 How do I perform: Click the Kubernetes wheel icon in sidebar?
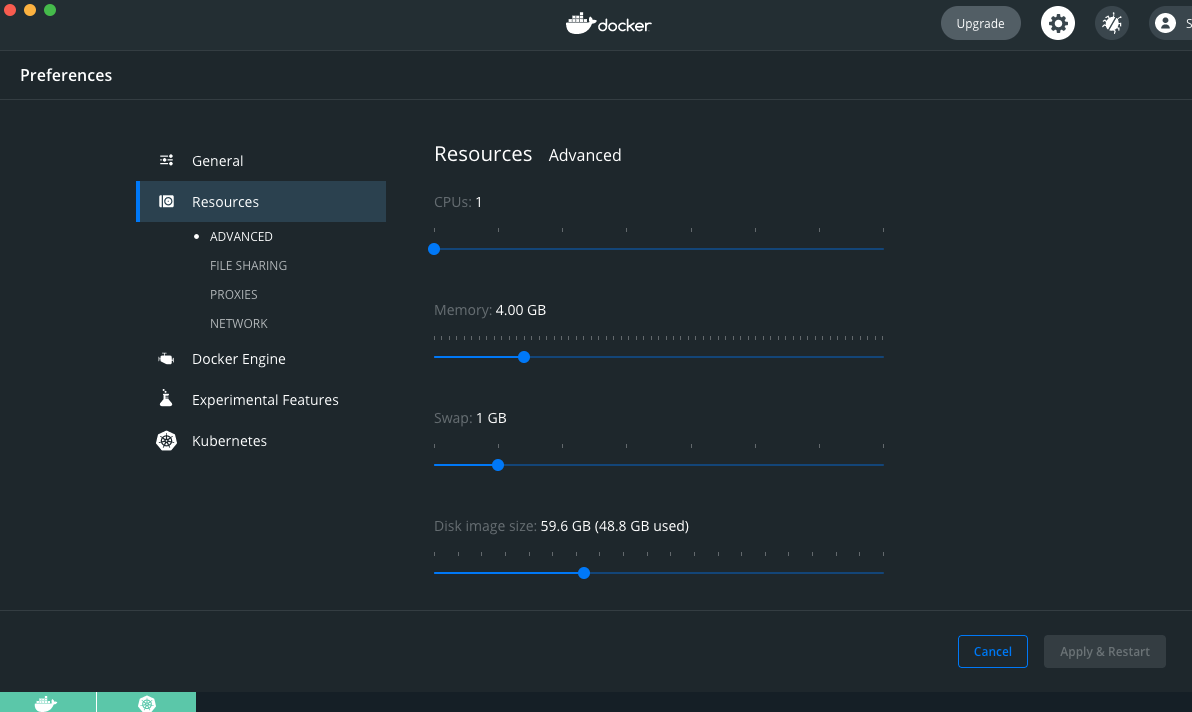(166, 441)
